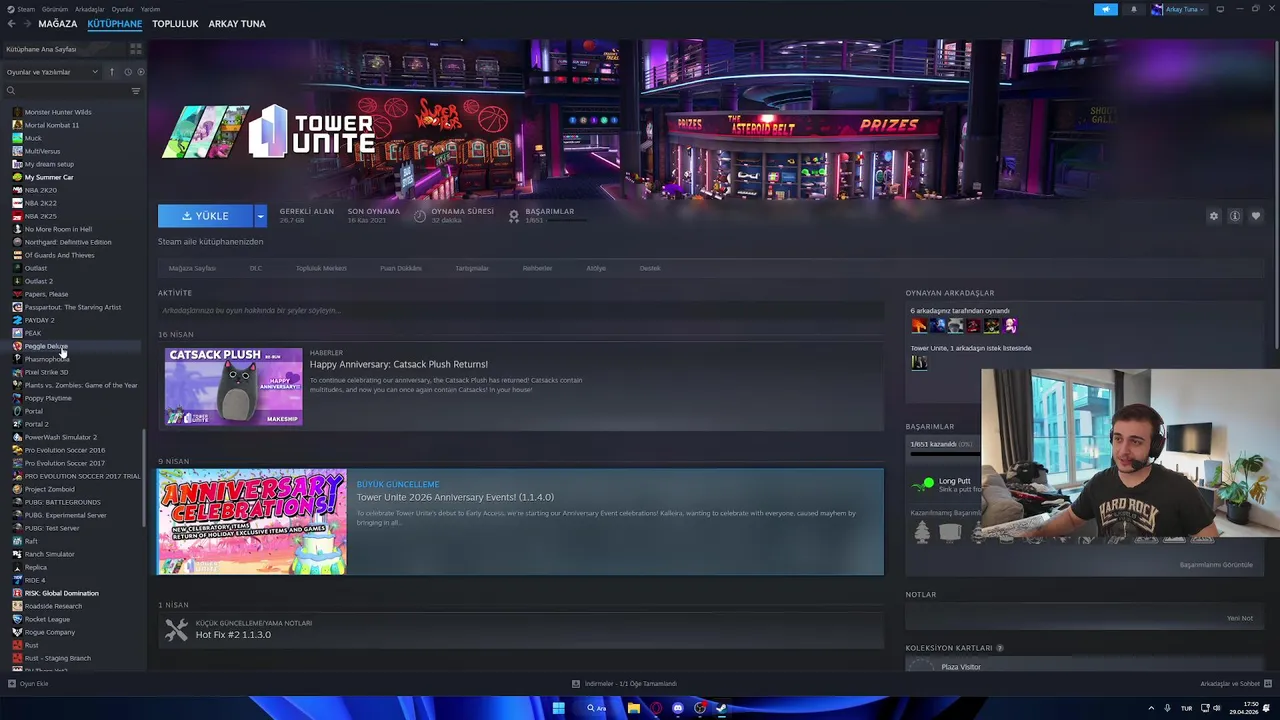Open the Oyunlar menu
1280x720 pixels.
(122, 9)
